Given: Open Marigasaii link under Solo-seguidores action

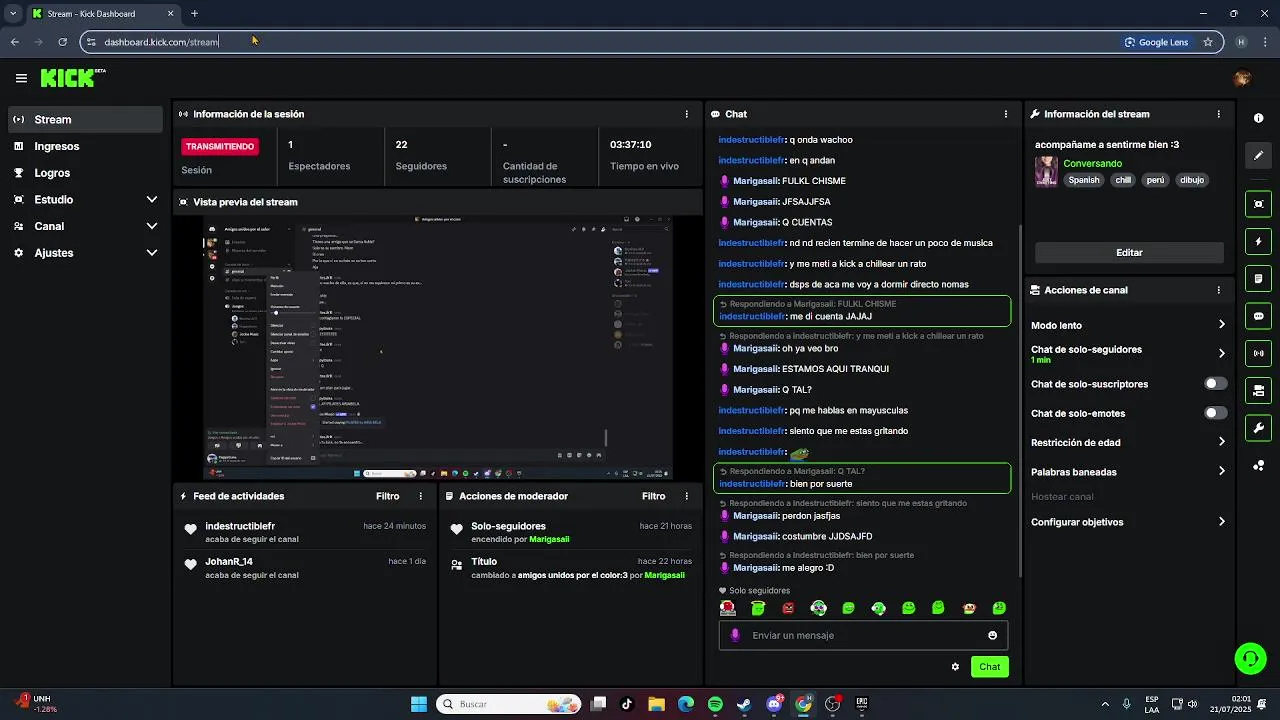Looking at the screenshot, I should pyautogui.click(x=549, y=539).
